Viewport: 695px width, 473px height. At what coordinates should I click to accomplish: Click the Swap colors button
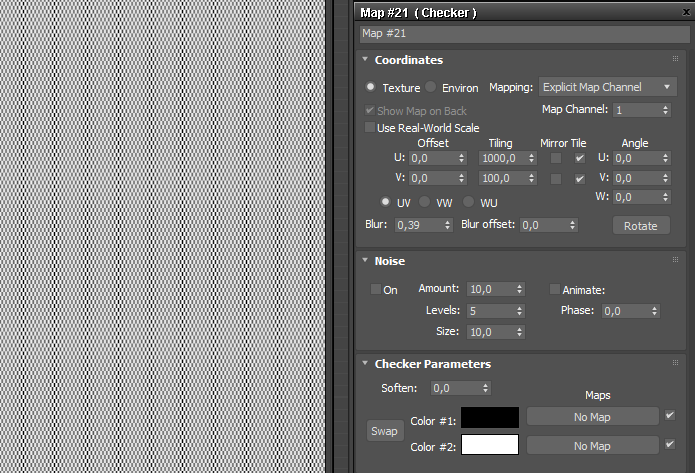[x=384, y=431]
